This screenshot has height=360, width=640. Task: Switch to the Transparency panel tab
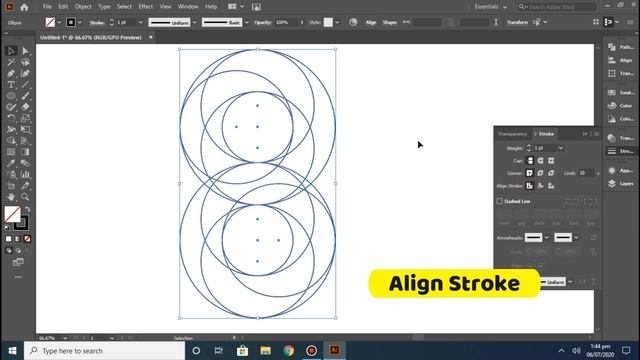pos(512,134)
